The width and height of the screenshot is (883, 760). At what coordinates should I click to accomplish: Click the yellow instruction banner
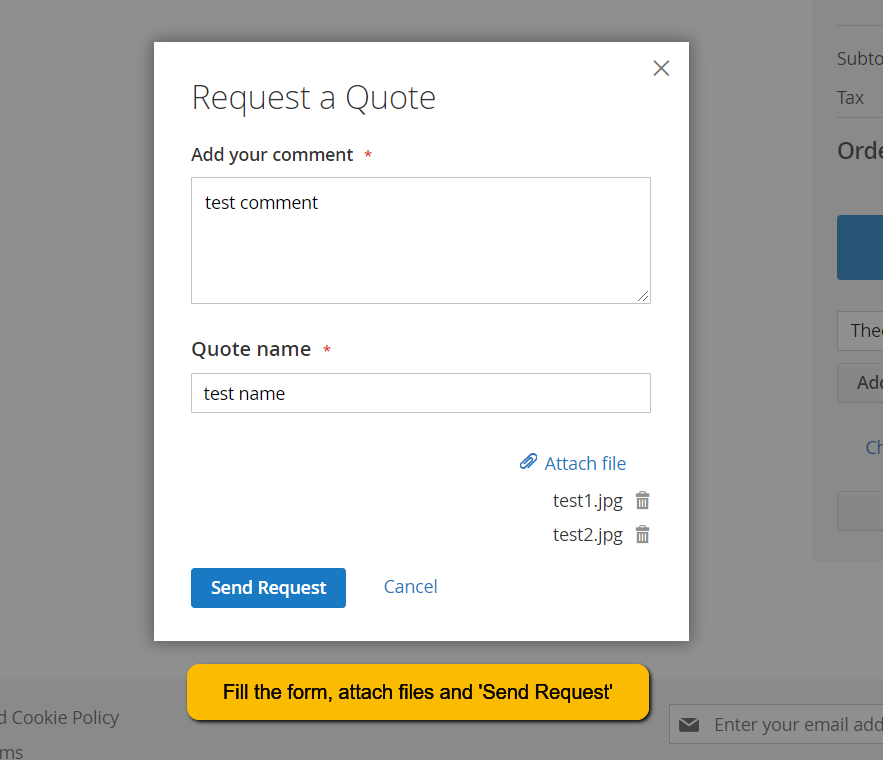[418, 692]
